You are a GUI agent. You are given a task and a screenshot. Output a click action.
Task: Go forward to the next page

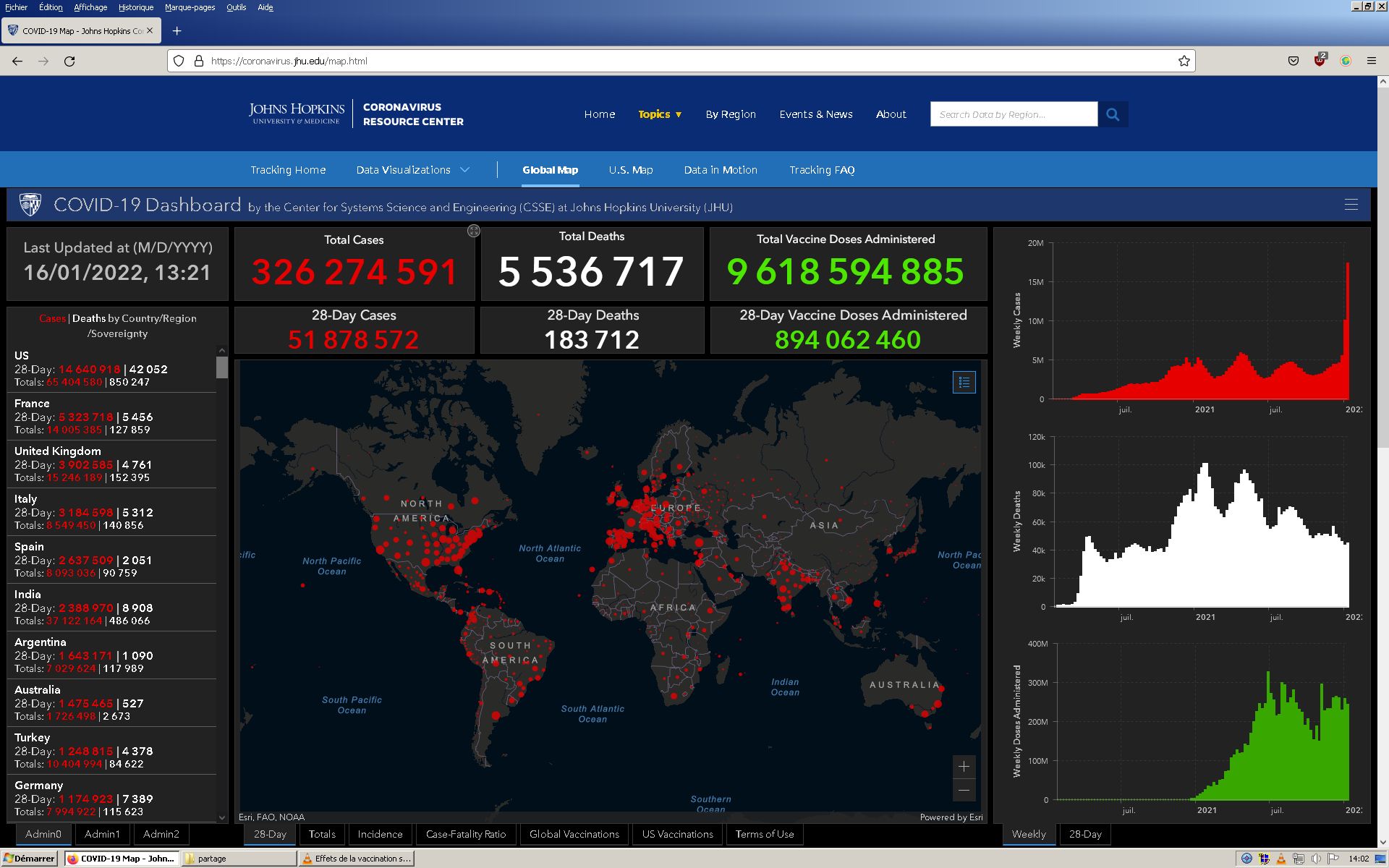tap(43, 61)
